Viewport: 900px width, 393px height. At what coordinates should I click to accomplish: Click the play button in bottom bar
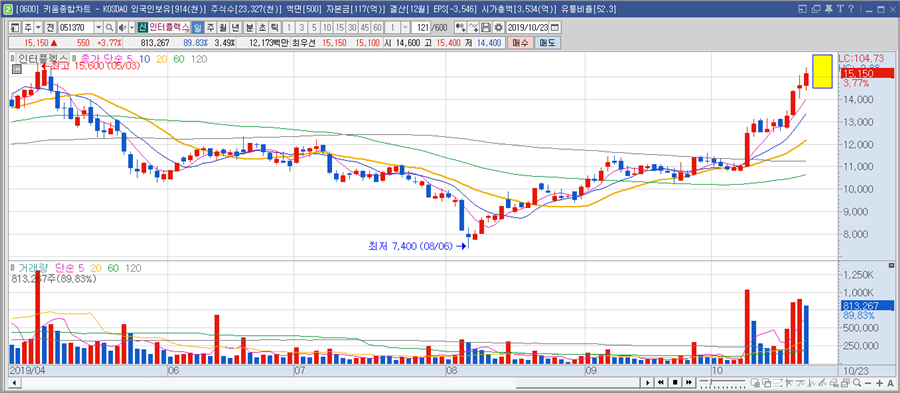(647, 383)
